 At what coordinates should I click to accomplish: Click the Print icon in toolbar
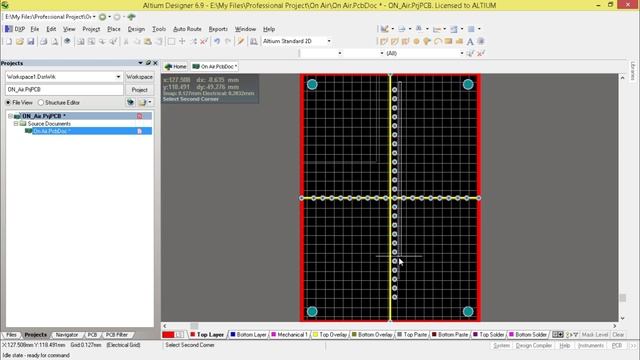(44, 41)
